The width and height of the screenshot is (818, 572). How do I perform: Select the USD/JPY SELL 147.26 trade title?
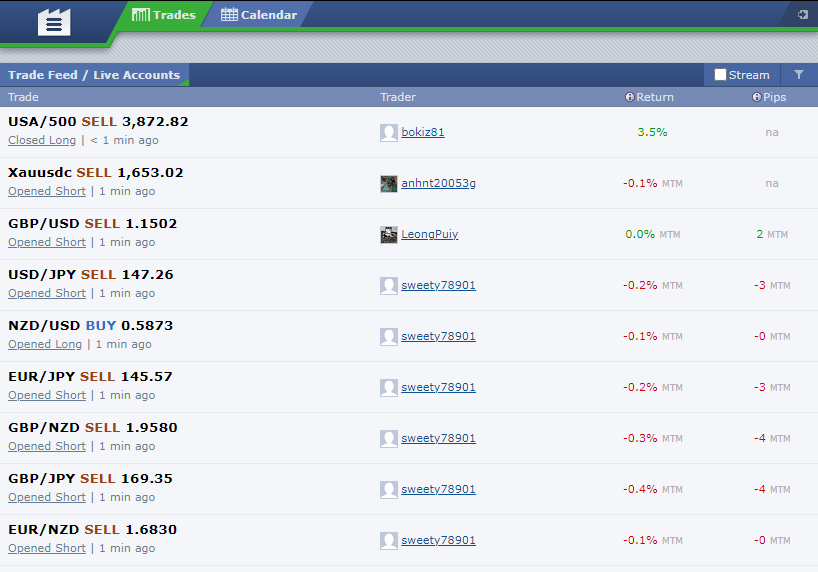[91, 275]
